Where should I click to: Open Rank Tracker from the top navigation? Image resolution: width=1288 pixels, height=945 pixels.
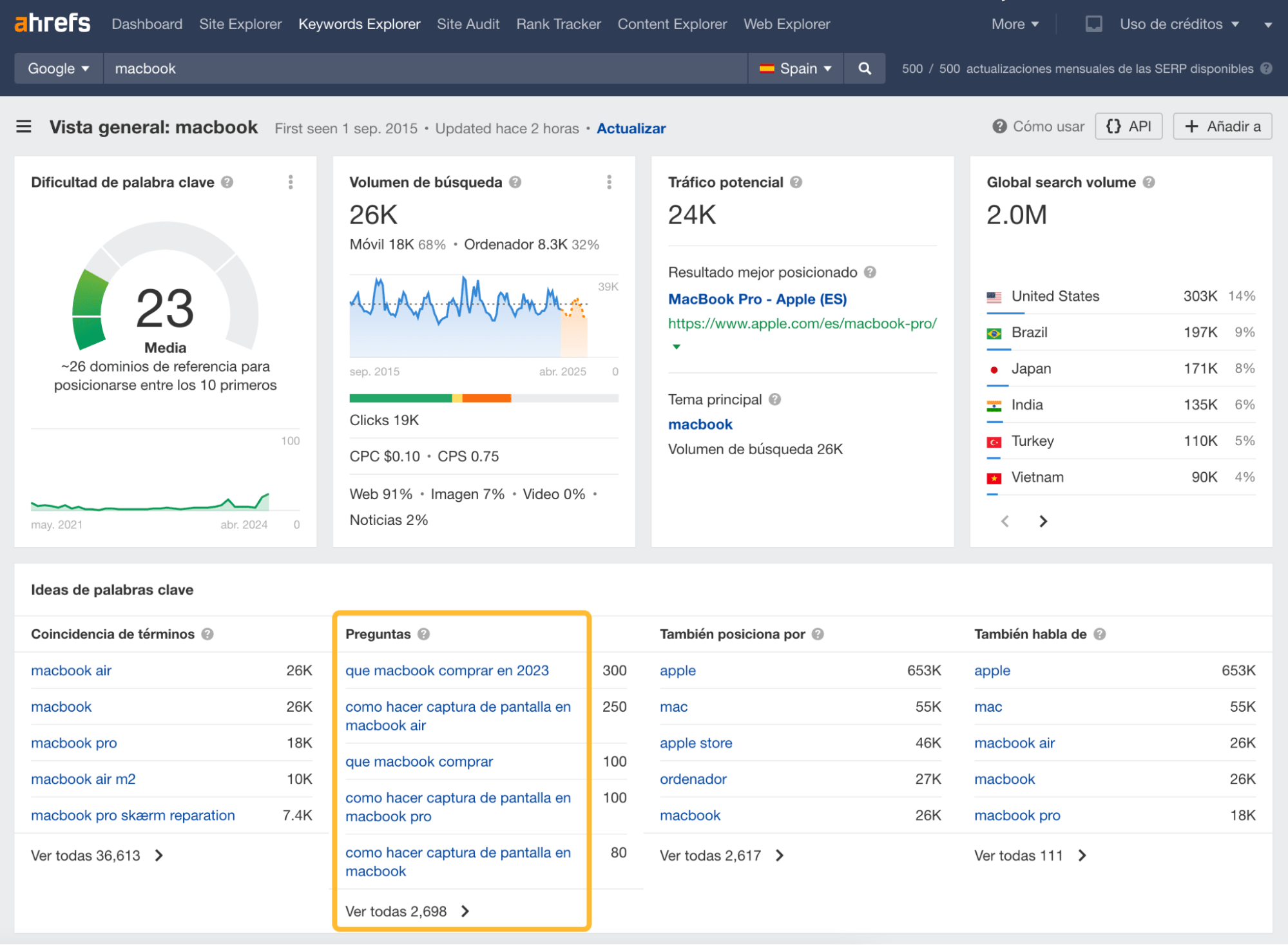pyautogui.click(x=558, y=24)
